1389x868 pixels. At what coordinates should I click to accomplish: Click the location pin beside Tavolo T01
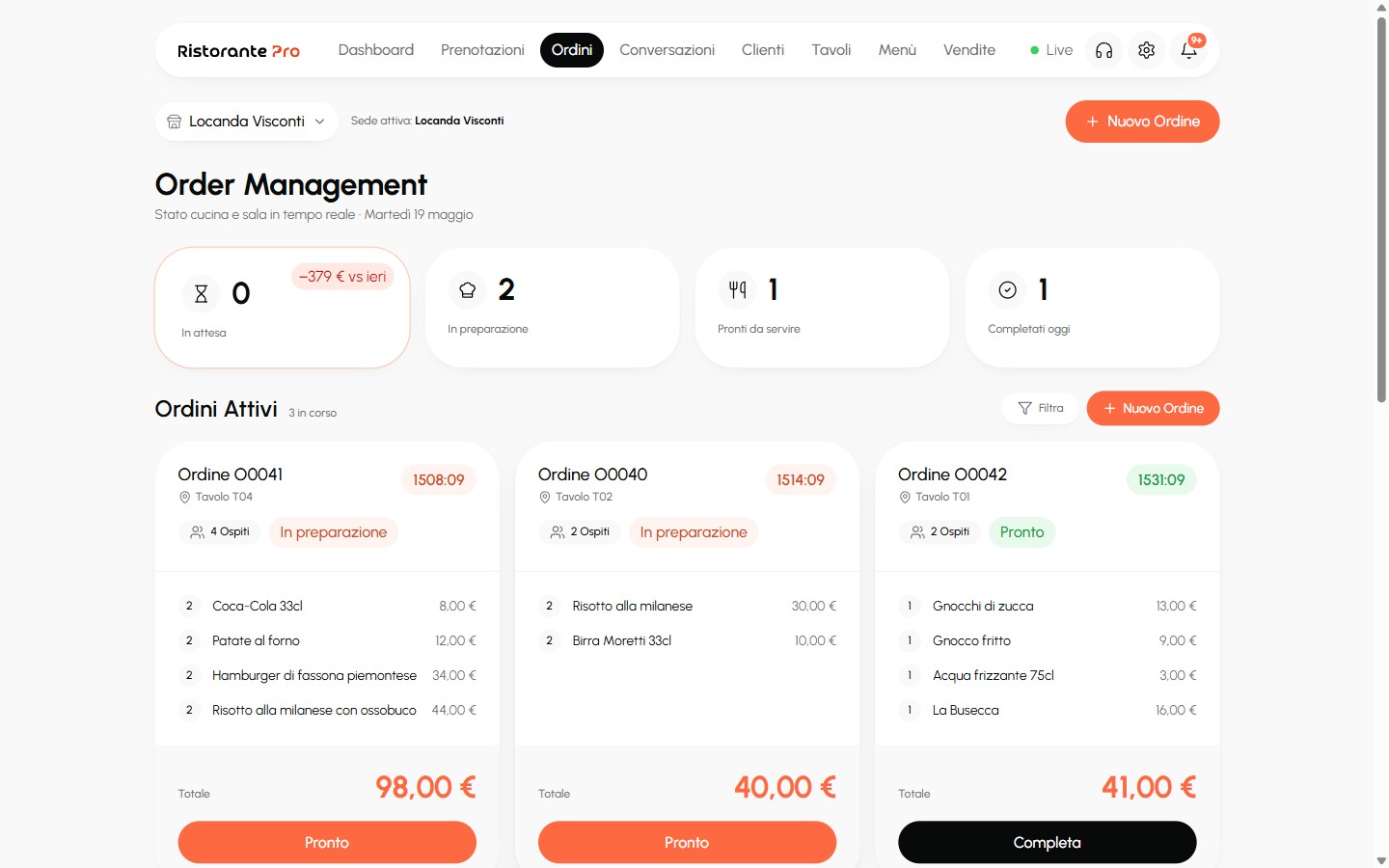(x=905, y=498)
